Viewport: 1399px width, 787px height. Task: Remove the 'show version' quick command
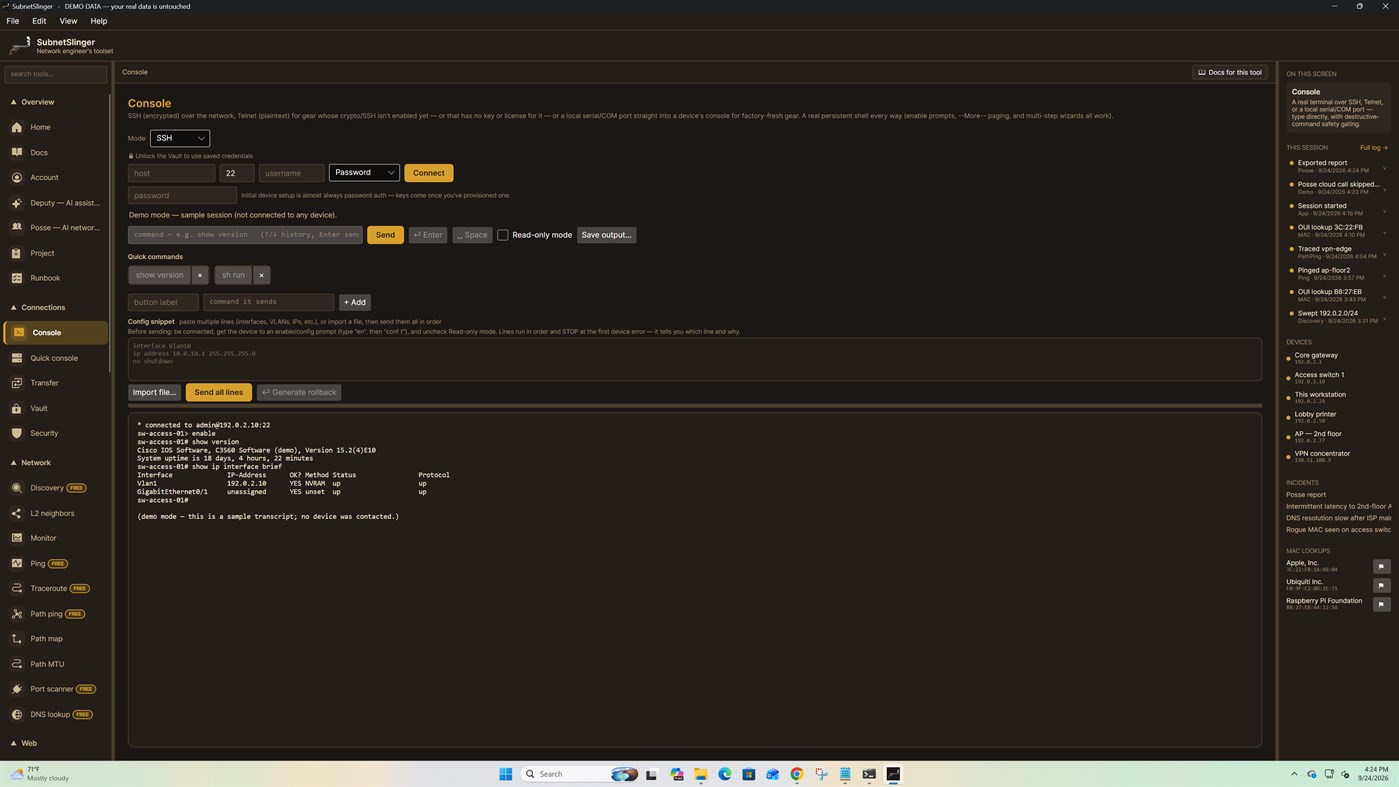point(200,275)
